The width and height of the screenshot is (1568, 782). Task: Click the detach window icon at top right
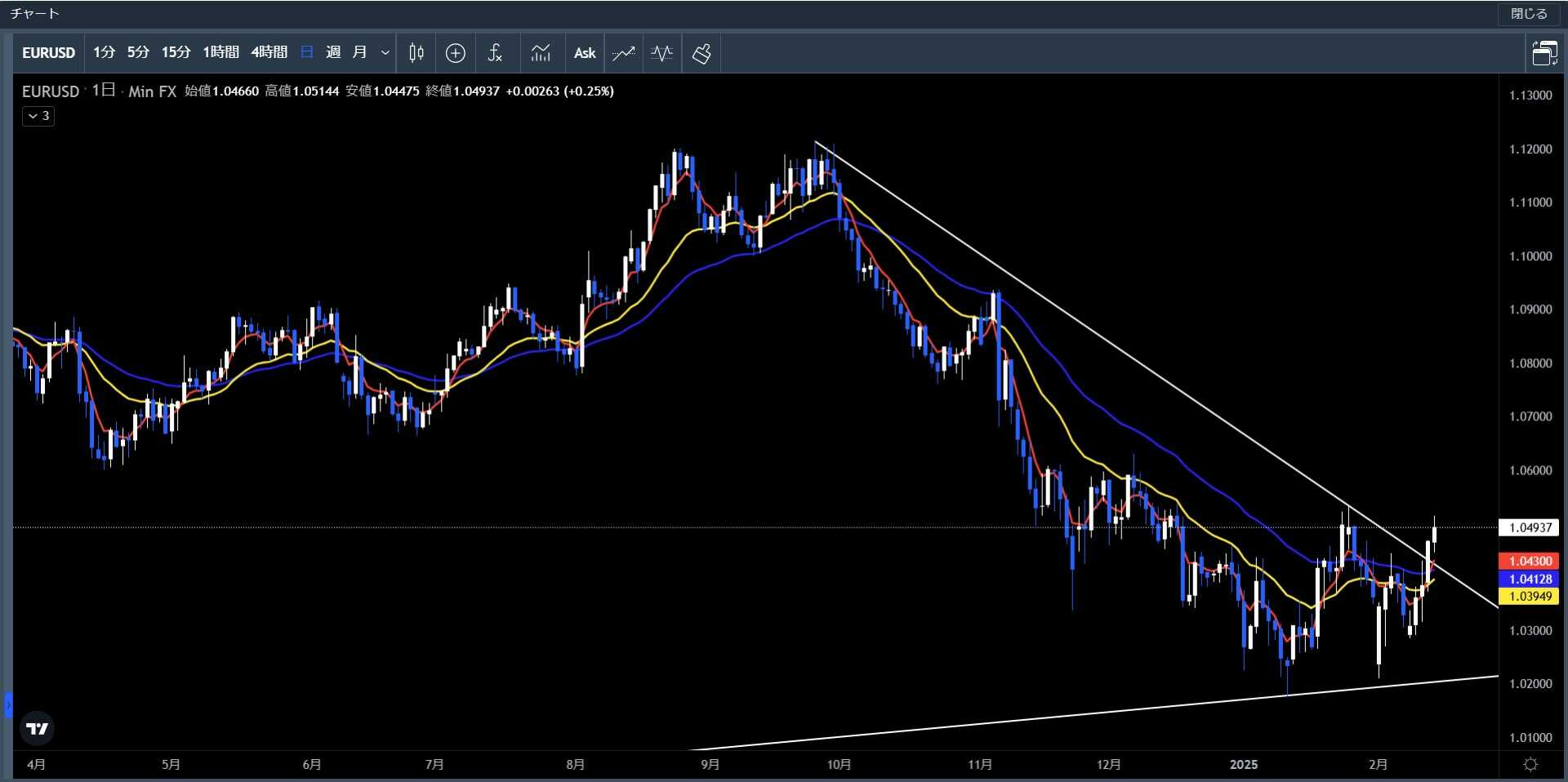click(x=1544, y=53)
